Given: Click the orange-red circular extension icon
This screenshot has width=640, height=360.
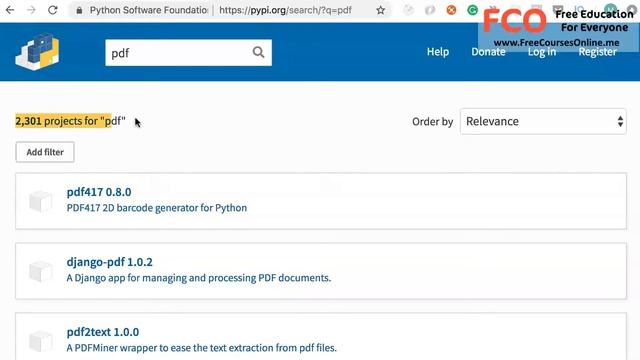Looking at the screenshot, I should [x=451, y=10].
